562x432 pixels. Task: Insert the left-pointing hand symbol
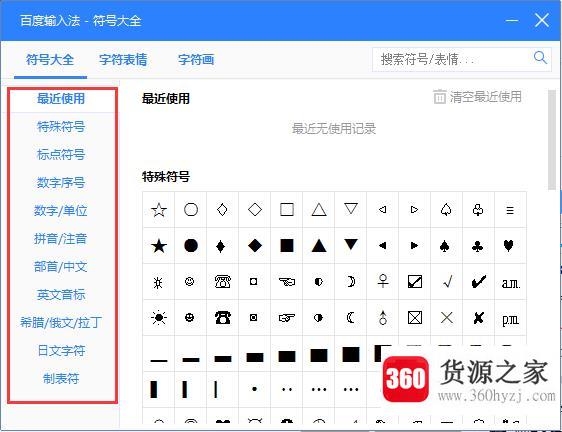pos(287,282)
